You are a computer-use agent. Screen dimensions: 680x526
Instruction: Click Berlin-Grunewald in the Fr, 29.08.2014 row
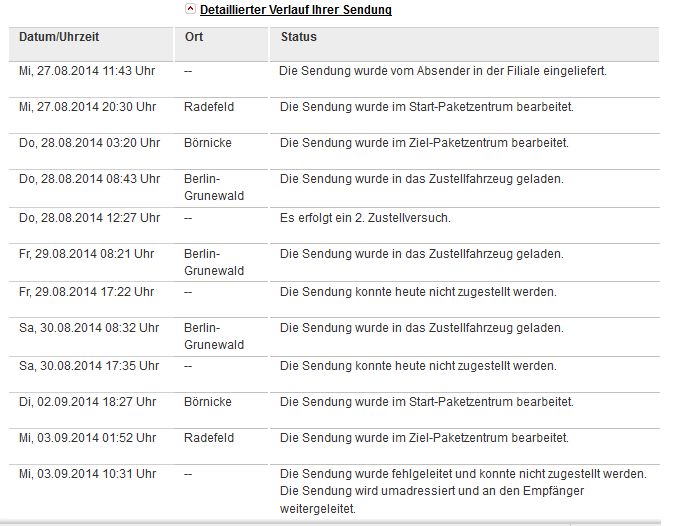(x=214, y=262)
